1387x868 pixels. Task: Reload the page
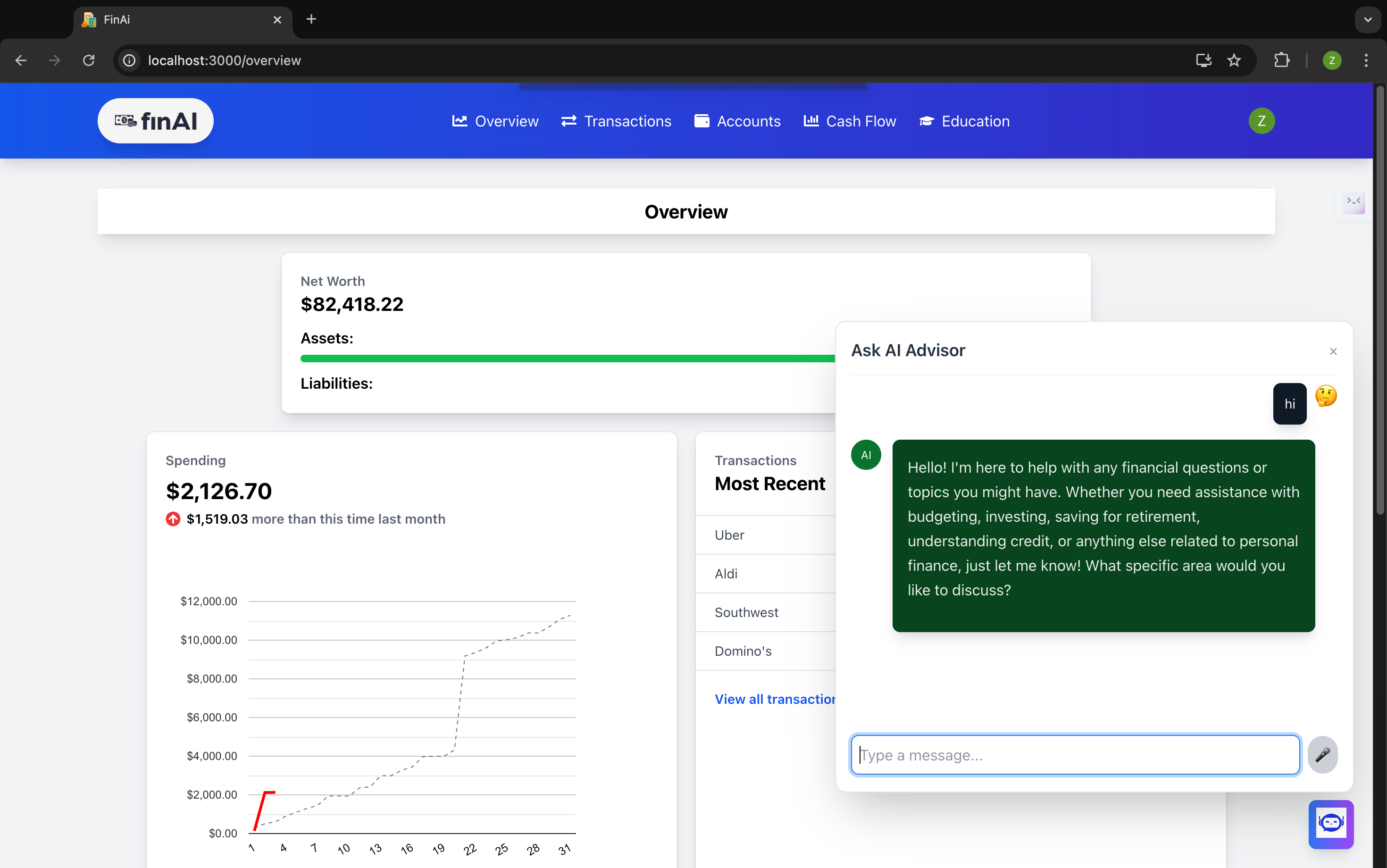[88, 60]
